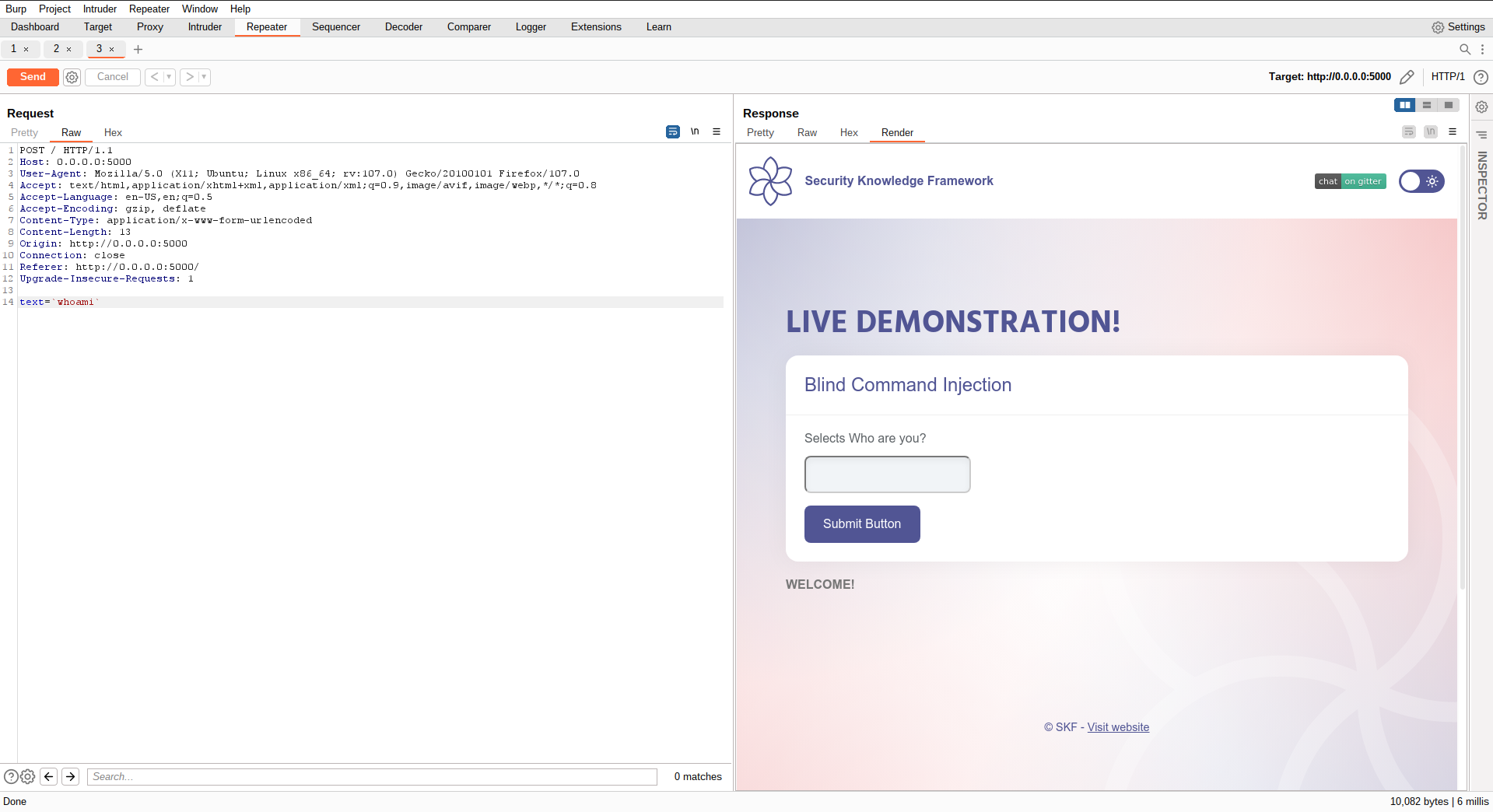Switch to the Proxy tool tab
The height and width of the screenshot is (812, 1493).
tap(150, 27)
